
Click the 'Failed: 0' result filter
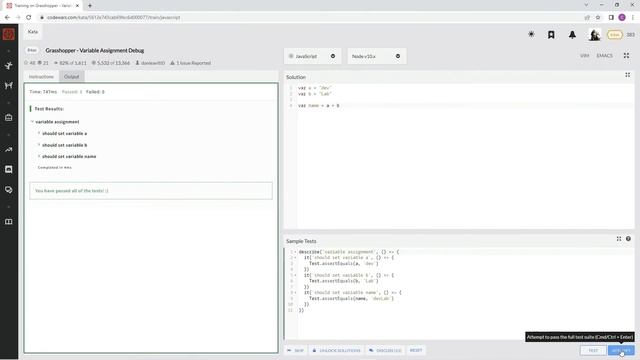point(95,92)
